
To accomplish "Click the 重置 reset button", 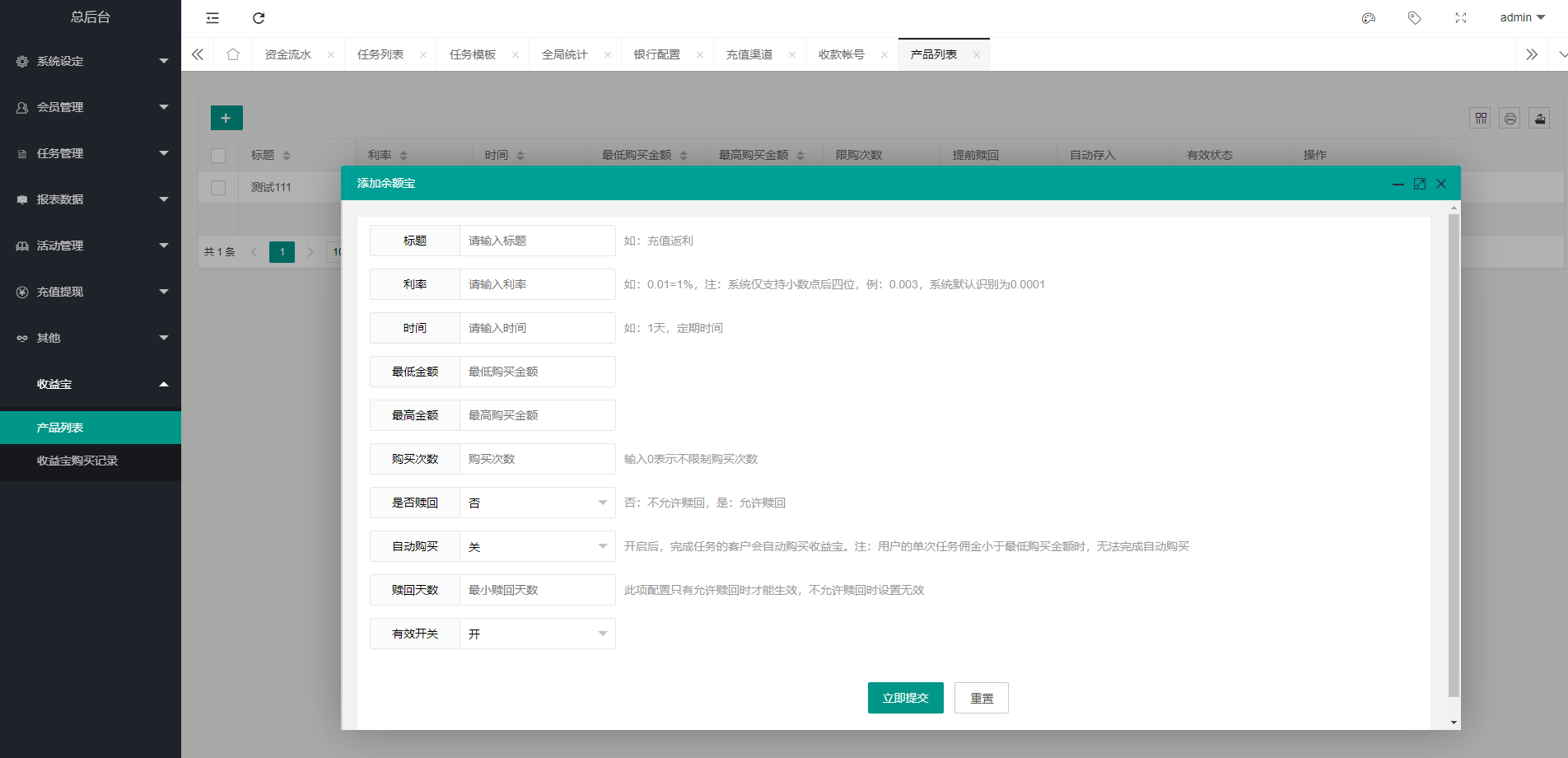I will (x=982, y=698).
